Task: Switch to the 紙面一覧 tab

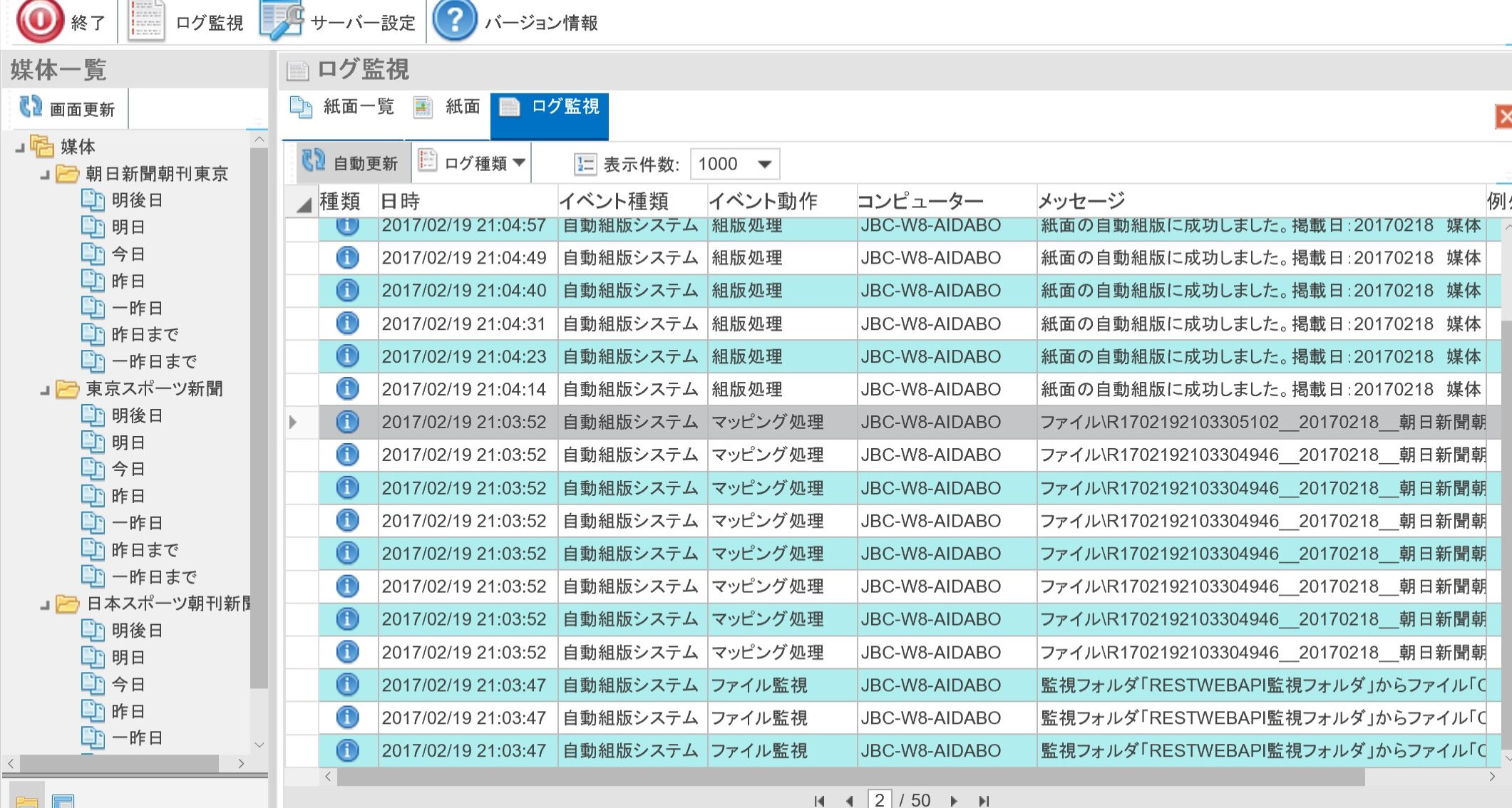Action: [x=341, y=108]
